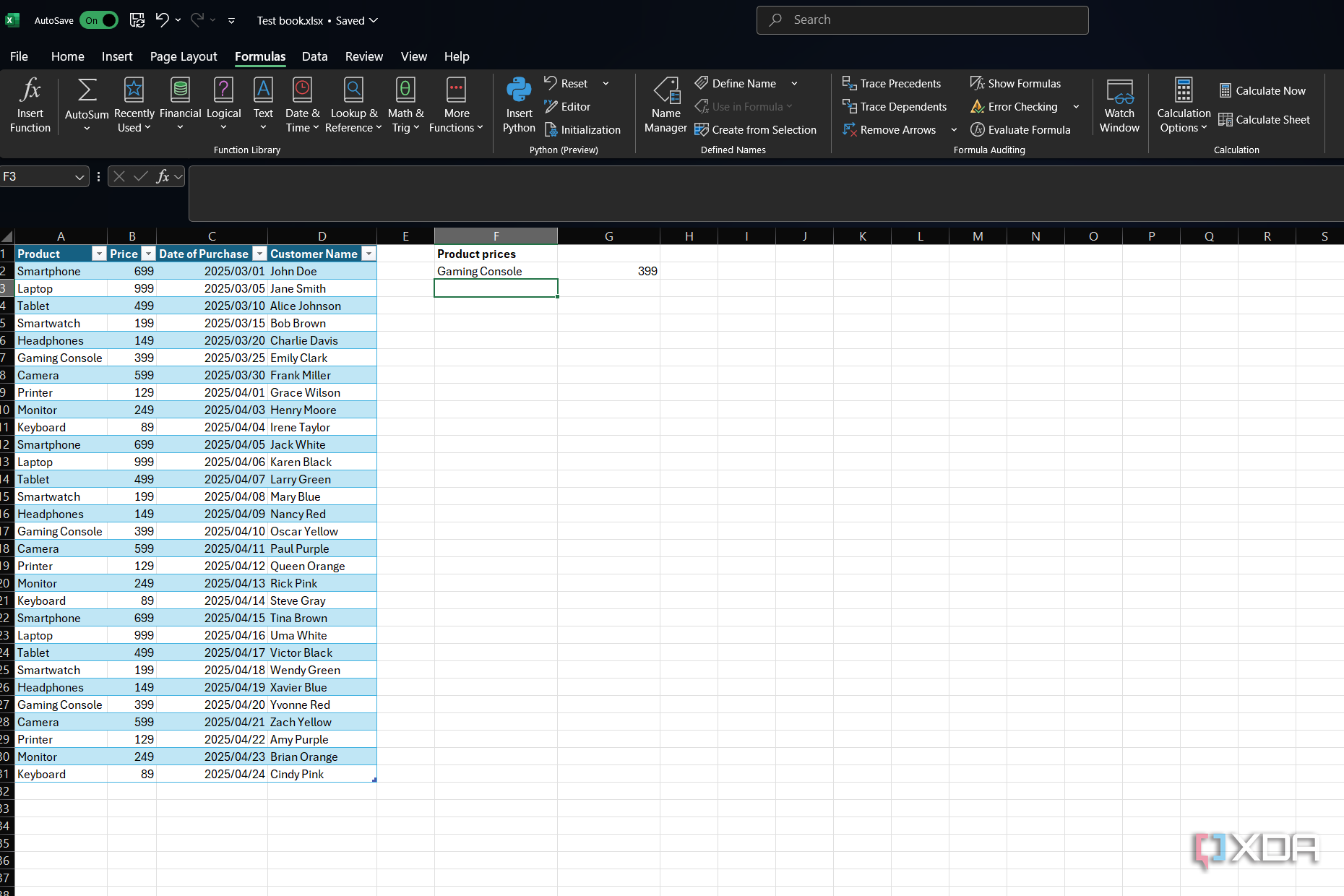Click Evaluate Formula
This screenshot has width=1344, height=896.
click(x=1020, y=129)
